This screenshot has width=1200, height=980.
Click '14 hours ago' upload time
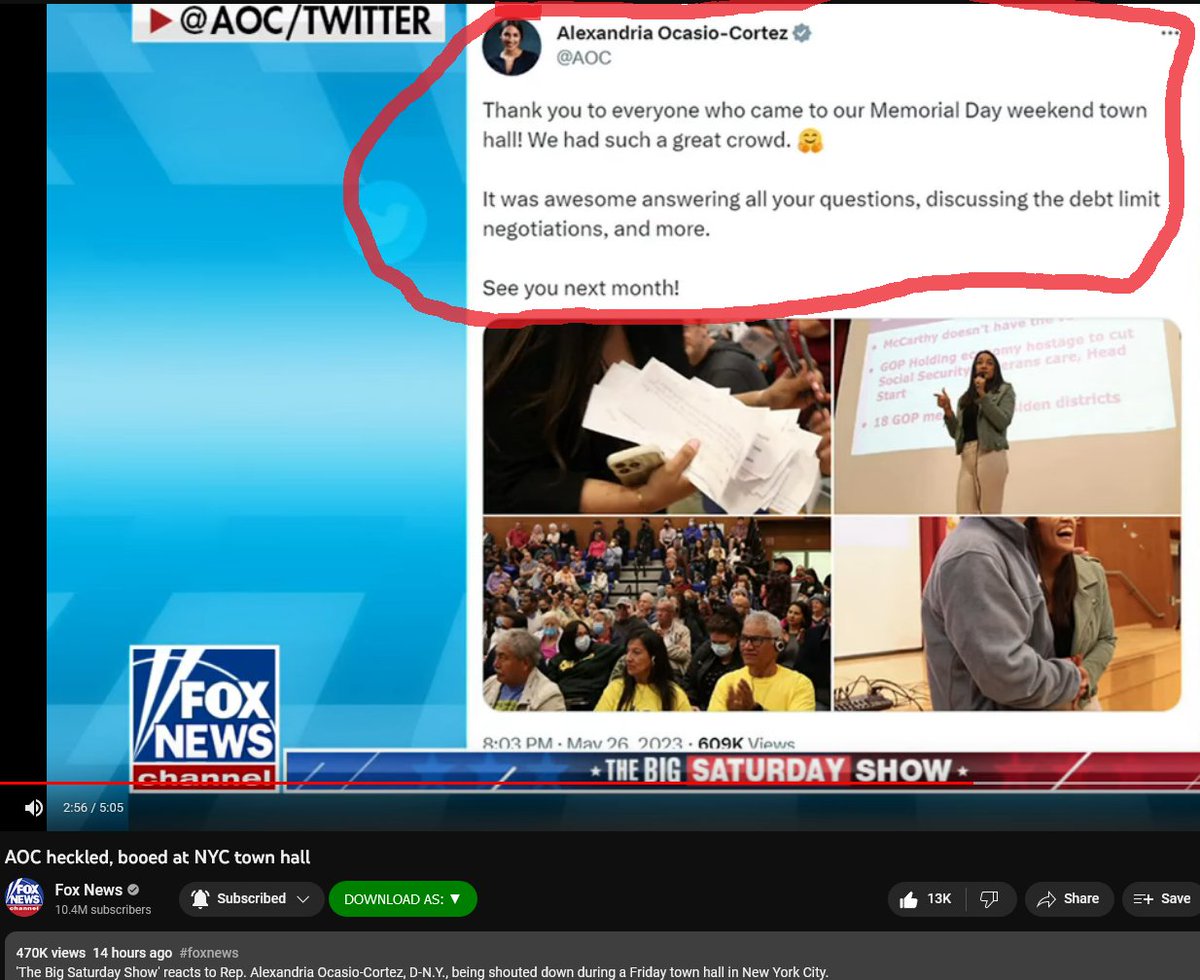click(x=132, y=952)
